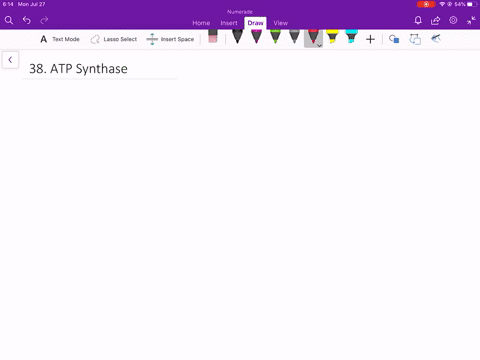Switch to the Home tab
480x360 pixels.
point(201,23)
